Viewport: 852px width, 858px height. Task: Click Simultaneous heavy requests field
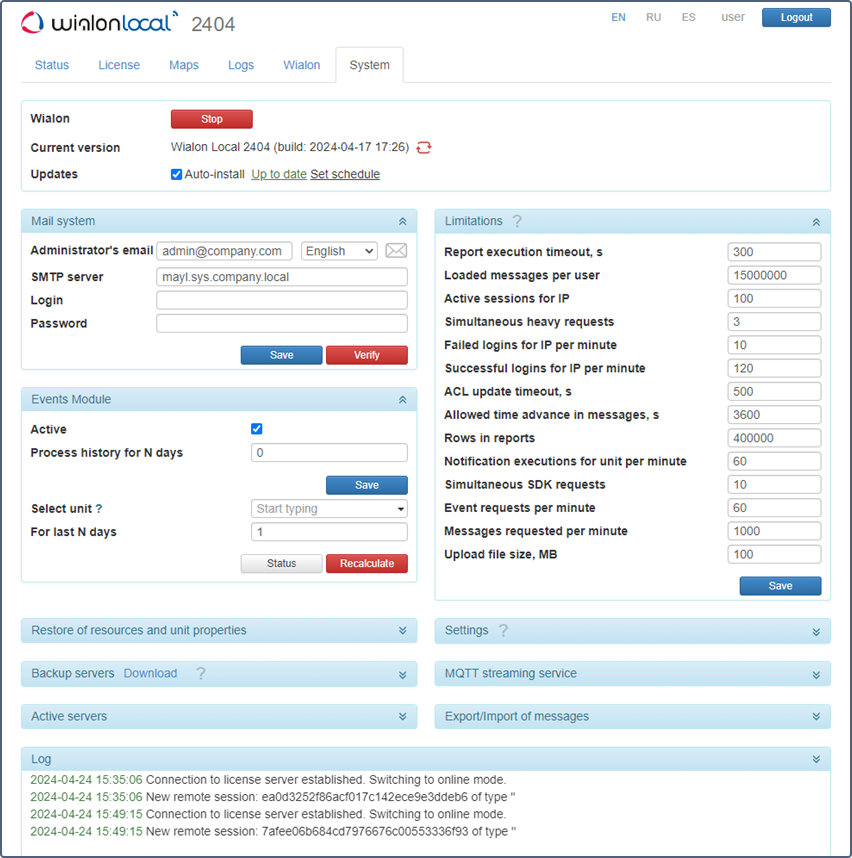click(774, 322)
